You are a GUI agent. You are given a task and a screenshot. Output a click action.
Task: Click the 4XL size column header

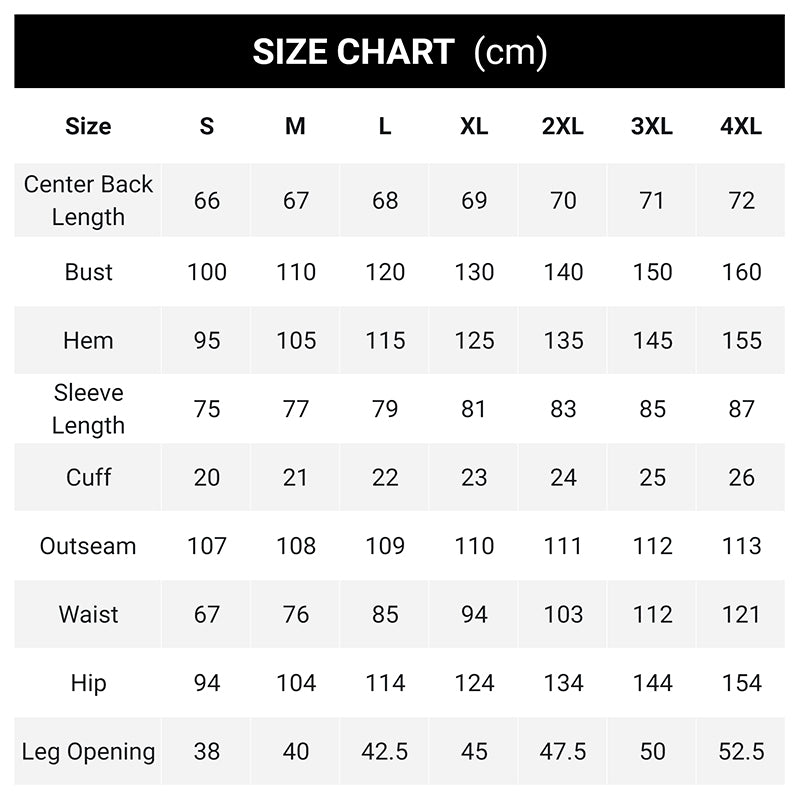tap(741, 127)
